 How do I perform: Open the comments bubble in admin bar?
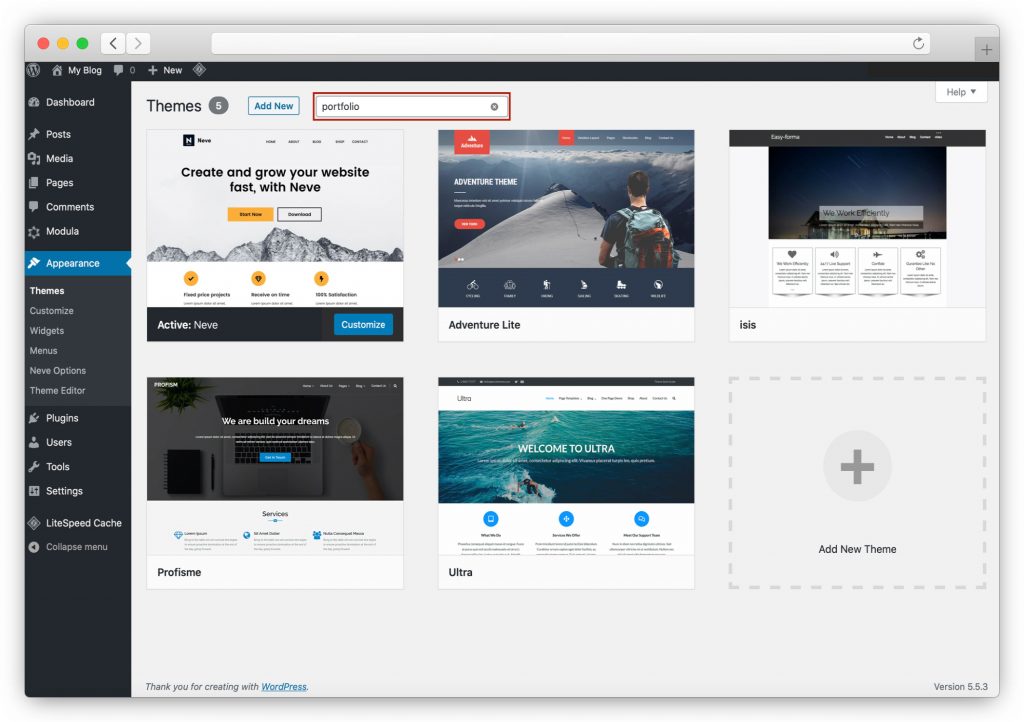[x=118, y=70]
